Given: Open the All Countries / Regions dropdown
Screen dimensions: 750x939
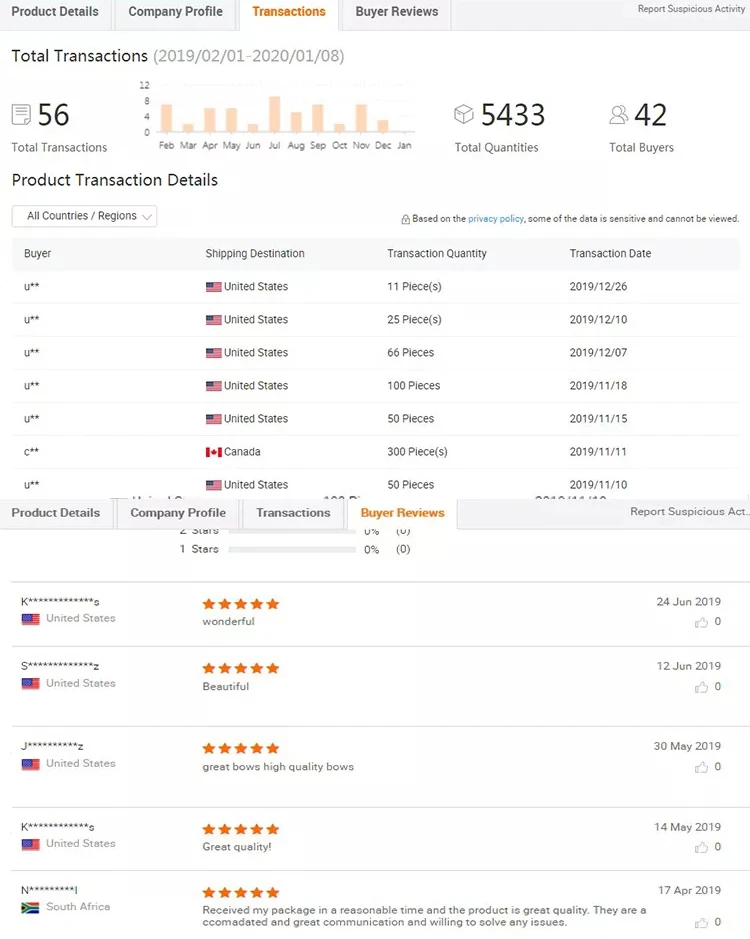Looking at the screenshot, I should click(x=84, y=216).
